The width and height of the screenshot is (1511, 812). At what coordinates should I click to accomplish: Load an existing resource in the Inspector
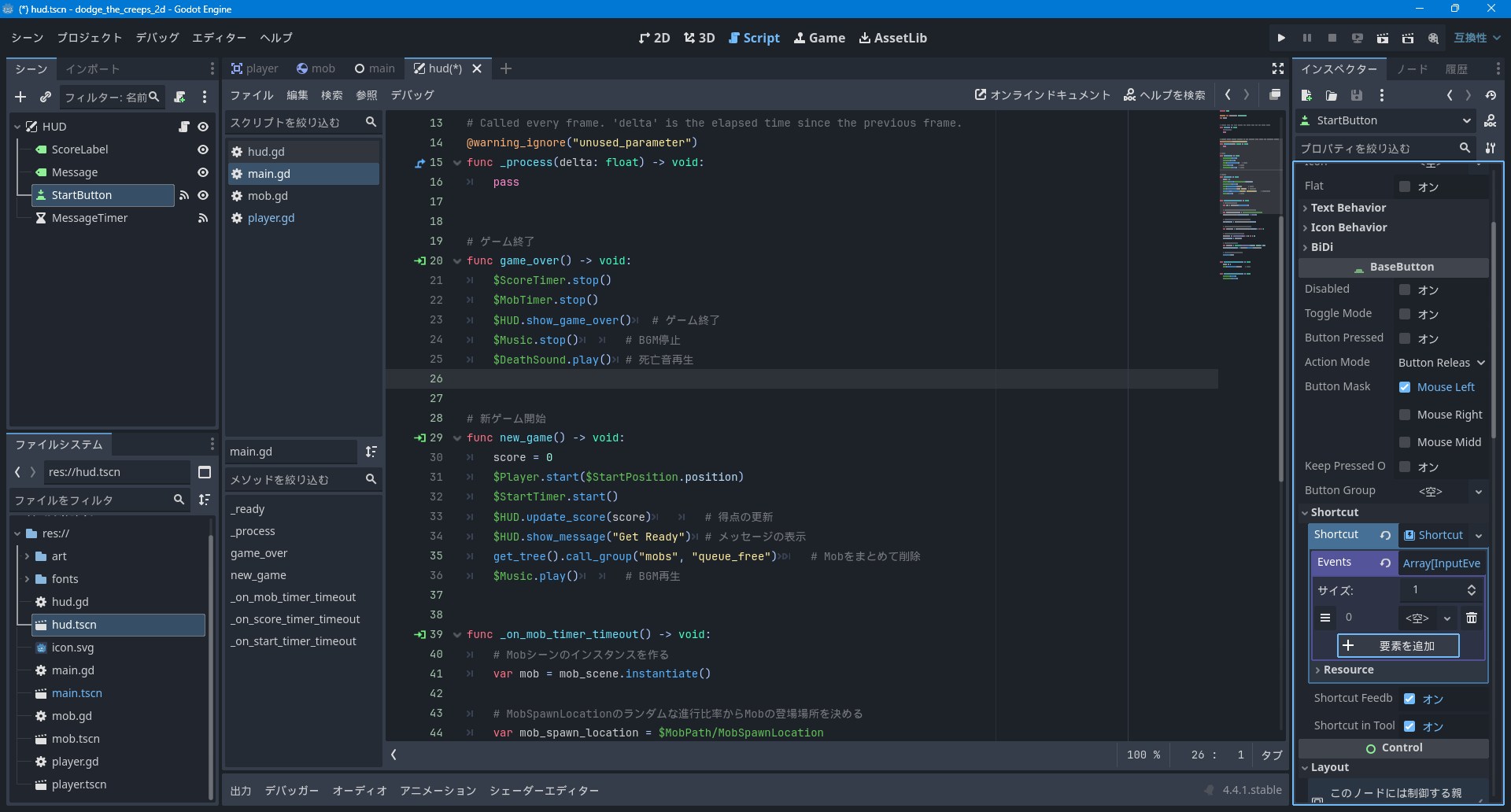click(x=1332, y=95)
